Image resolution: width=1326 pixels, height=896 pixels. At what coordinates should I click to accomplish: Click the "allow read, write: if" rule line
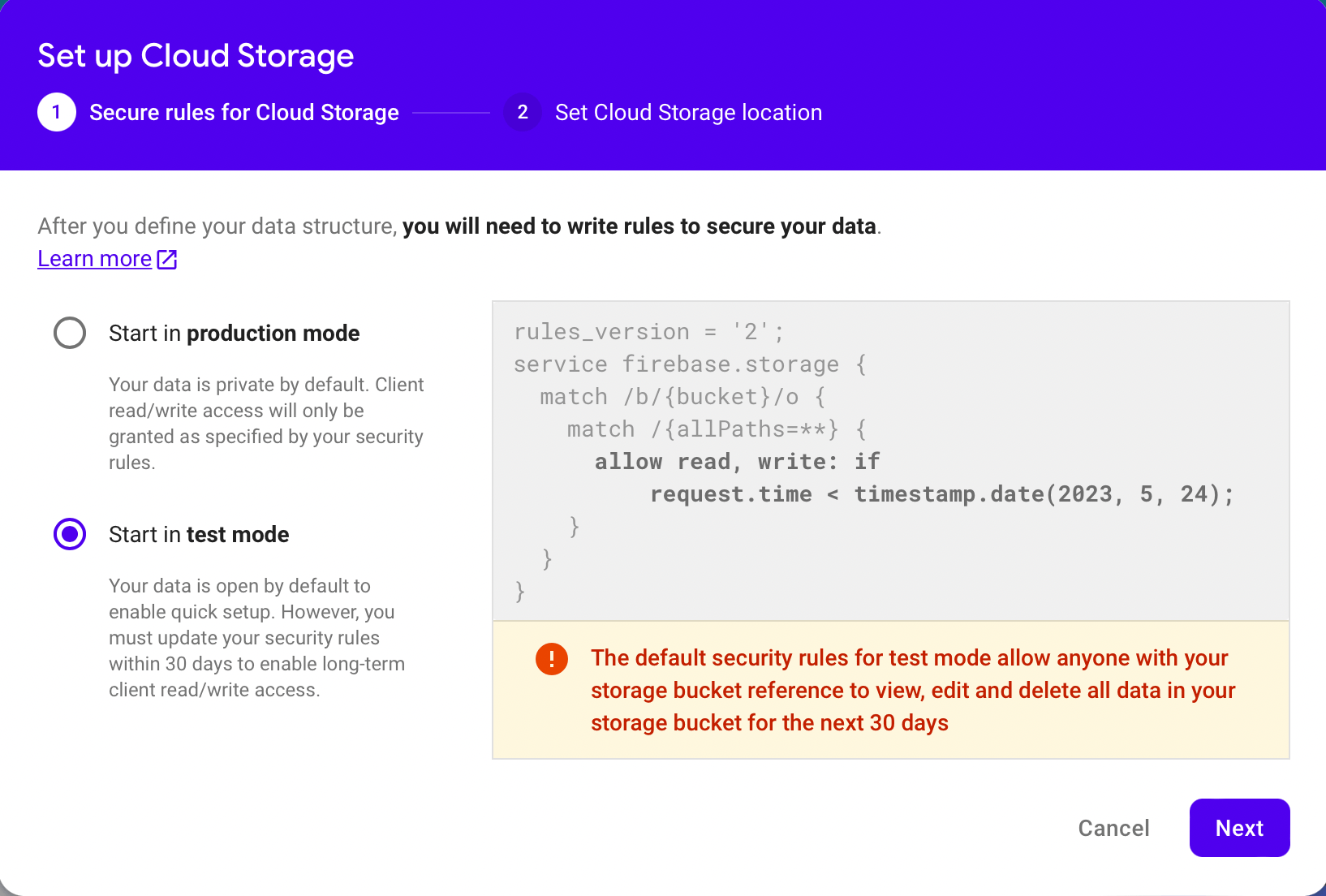[737, 462]
